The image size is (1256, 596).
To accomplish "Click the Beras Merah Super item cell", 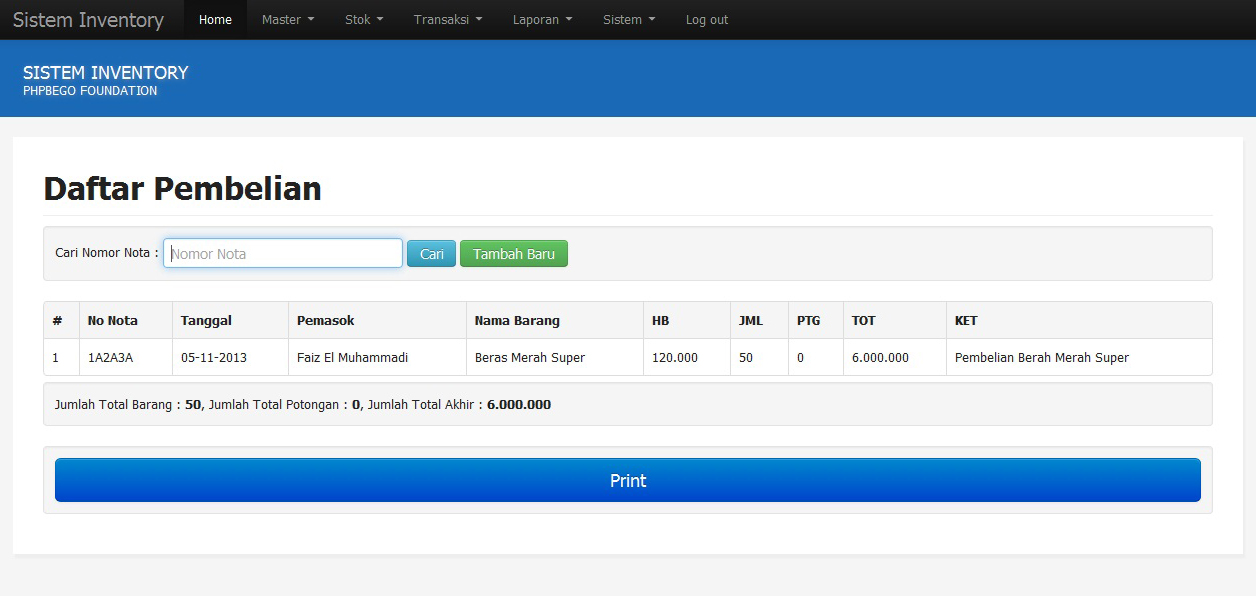I will pos(530,358).
